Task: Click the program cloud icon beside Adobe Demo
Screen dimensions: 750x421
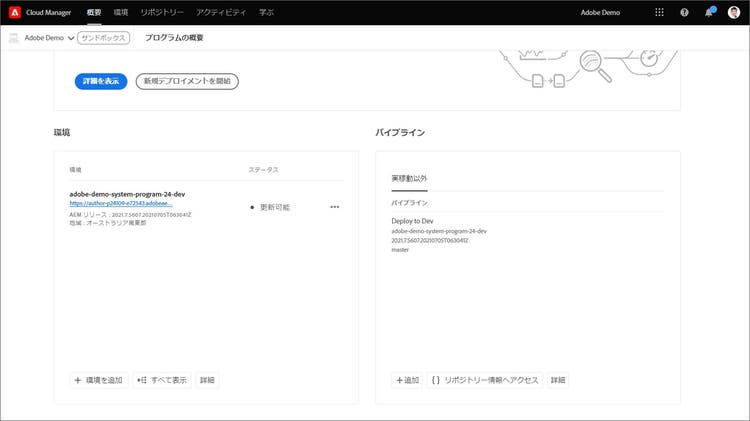Action: tap(14, 38)
